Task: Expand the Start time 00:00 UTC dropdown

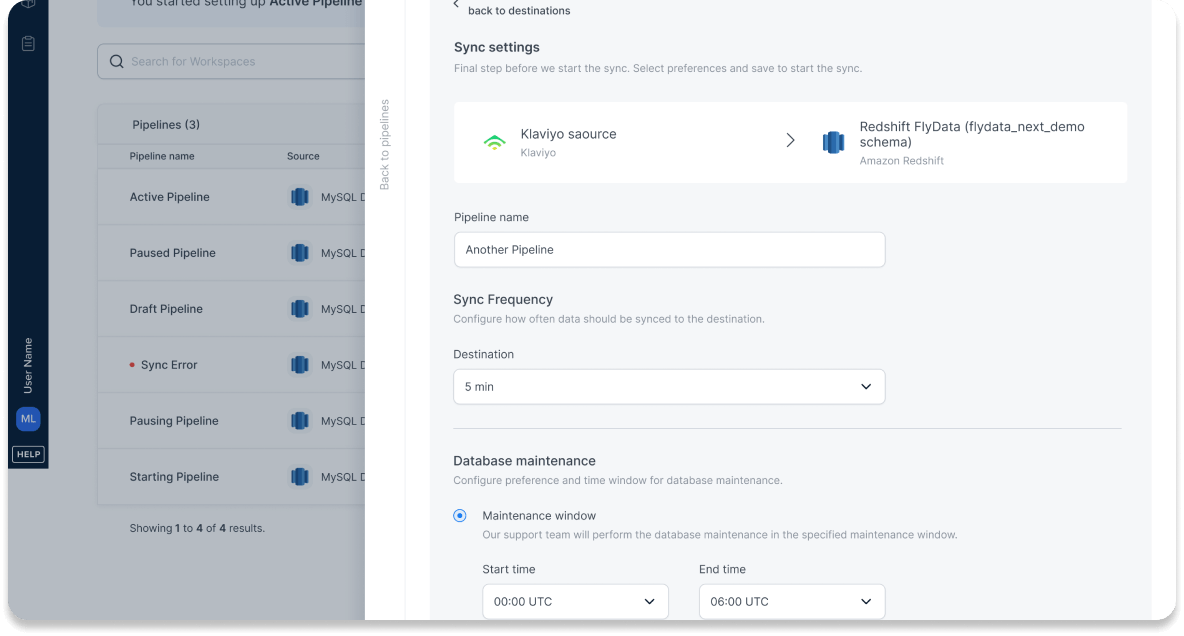Action: pyautogui.click(x=575, y=602)
